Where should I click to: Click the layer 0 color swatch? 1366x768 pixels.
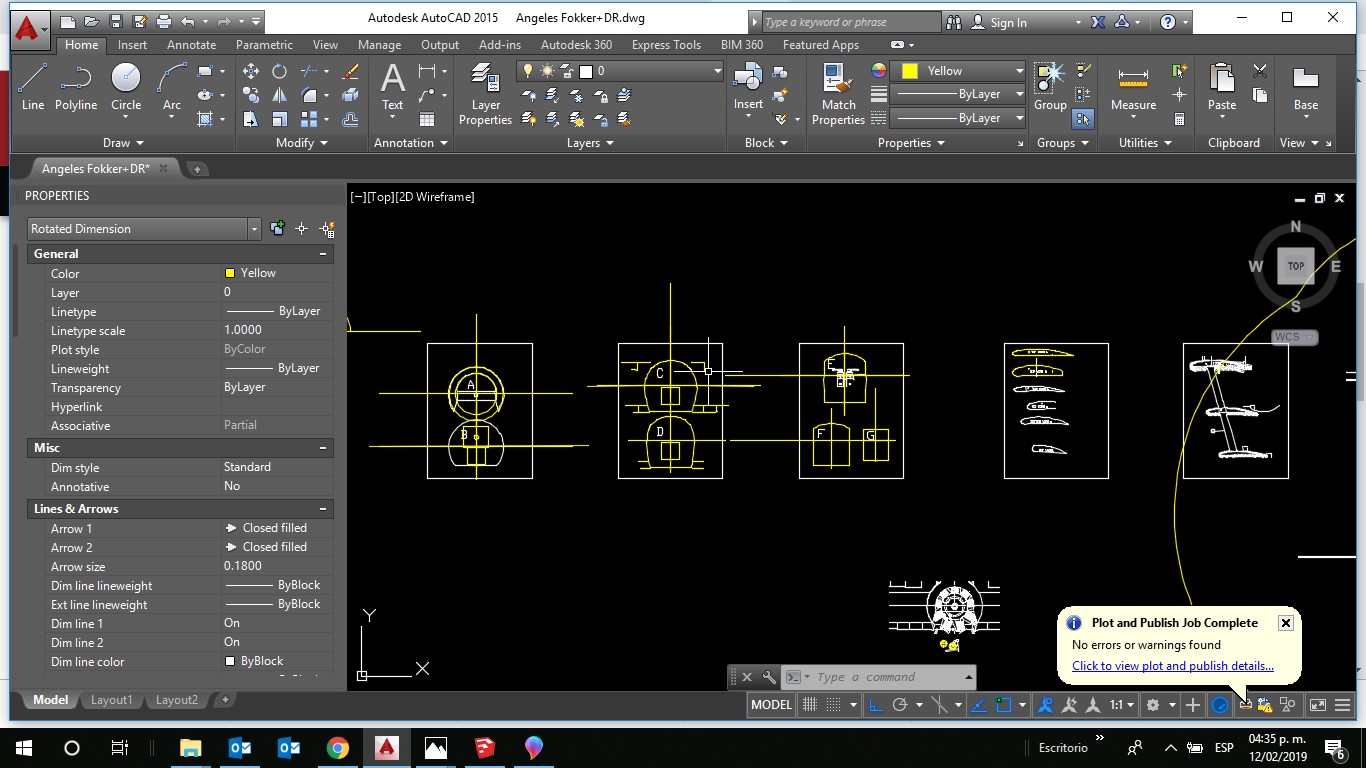click(586, 71)
